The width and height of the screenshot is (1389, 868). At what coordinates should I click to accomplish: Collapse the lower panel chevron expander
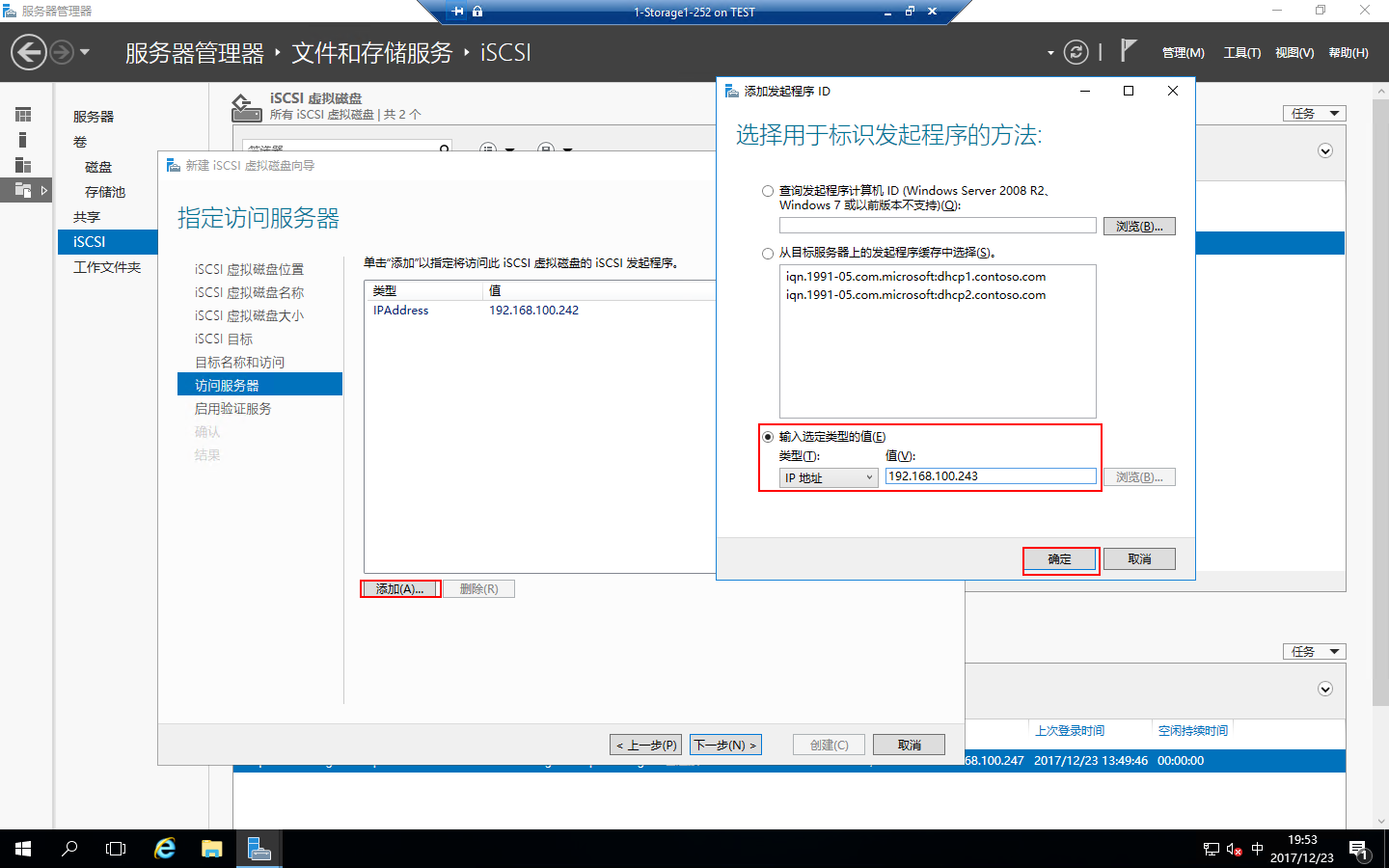(1325, 690)
